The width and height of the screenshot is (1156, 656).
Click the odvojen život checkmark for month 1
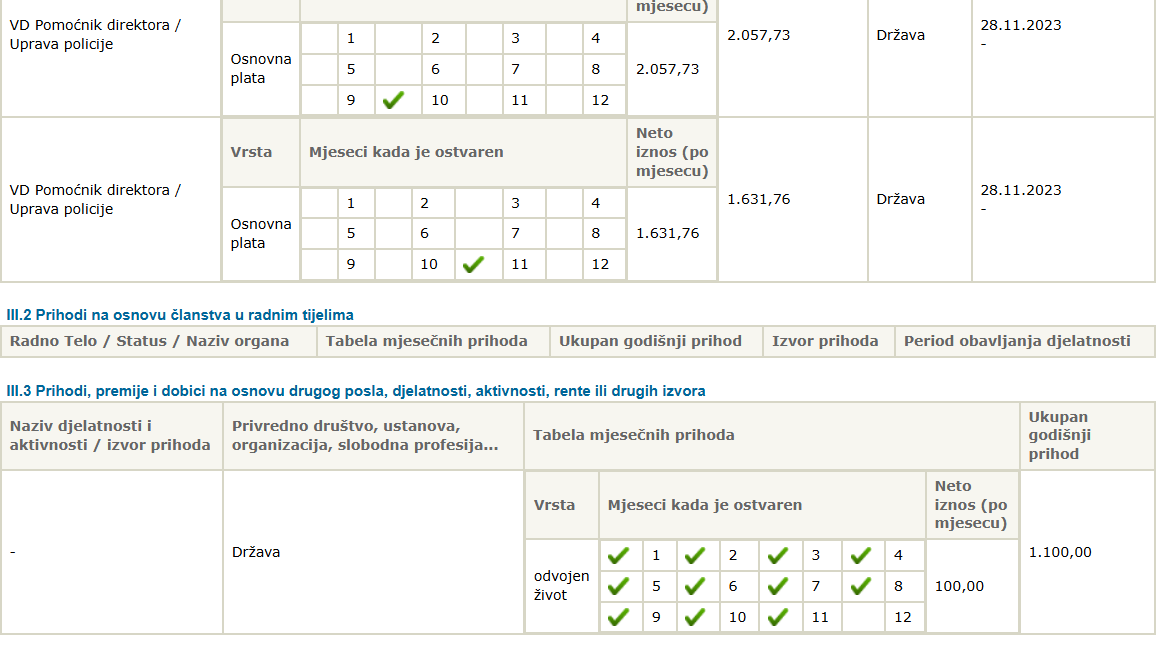click(619, 555)
